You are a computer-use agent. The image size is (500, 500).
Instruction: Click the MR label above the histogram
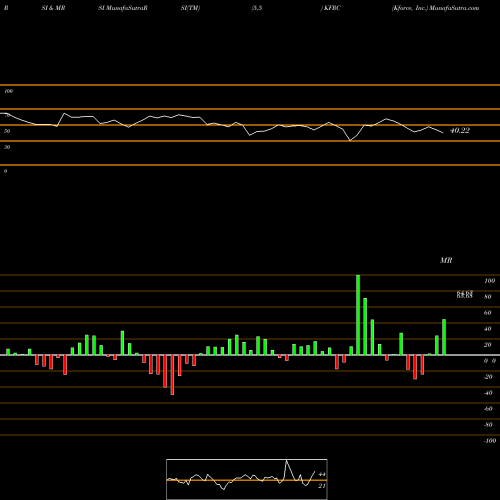pyautogui.click(x=446, y=260)
